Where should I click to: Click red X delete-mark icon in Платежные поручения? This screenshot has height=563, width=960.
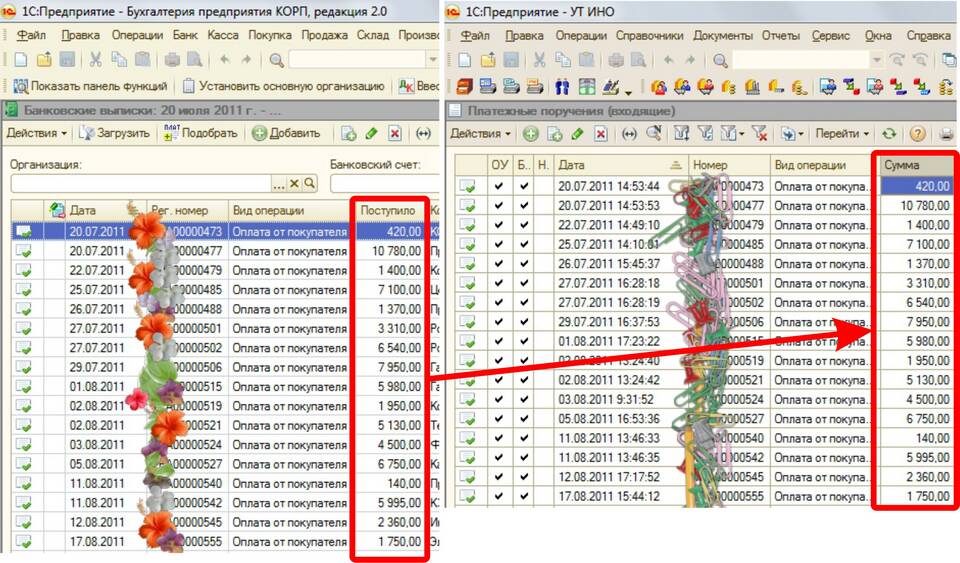(x=601, y=134)
